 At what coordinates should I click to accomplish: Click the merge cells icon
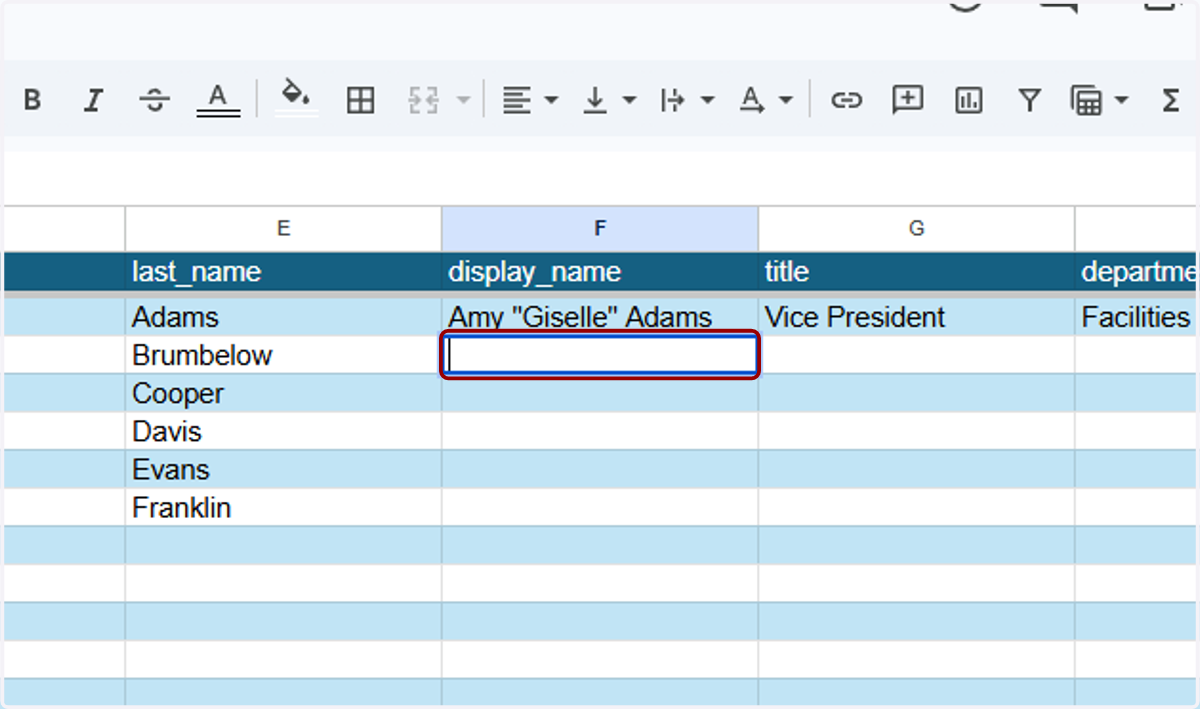[424, 100]
